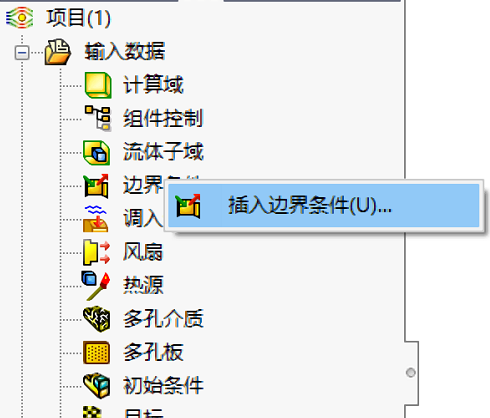Image resolution: width=490 pixels, height=418 pixels.
Task: Select the 流体子域 fluid subdomain icon
Action: (x=97, y=152)
